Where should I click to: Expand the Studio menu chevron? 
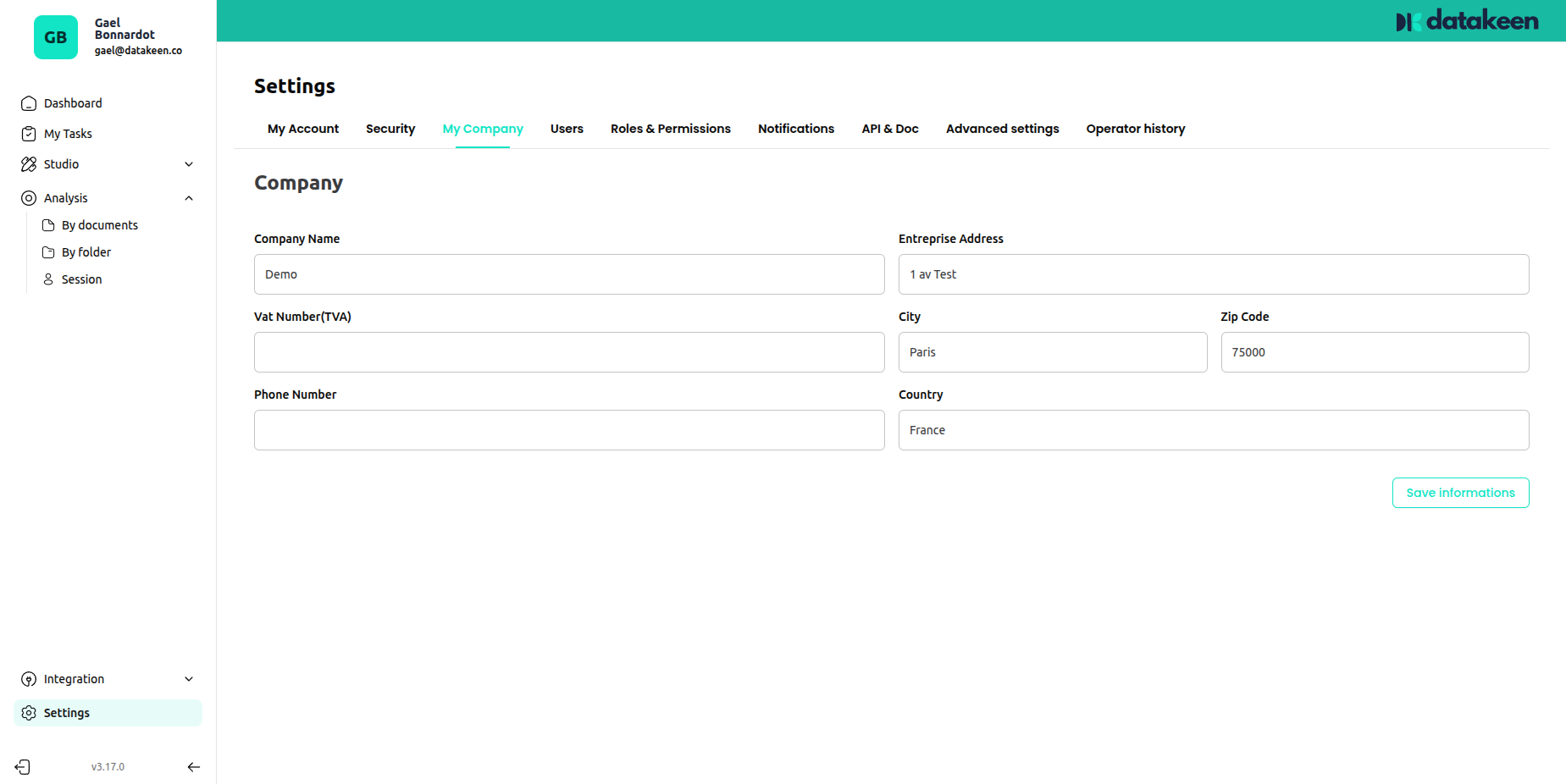pos(189,164)
